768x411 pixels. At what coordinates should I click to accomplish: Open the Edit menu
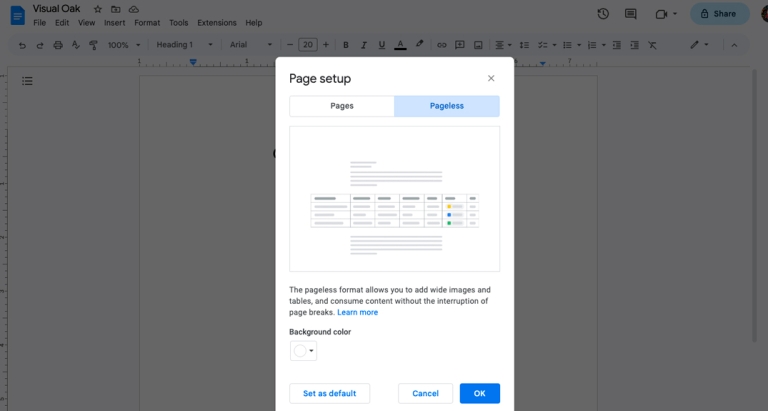(62, 23)
